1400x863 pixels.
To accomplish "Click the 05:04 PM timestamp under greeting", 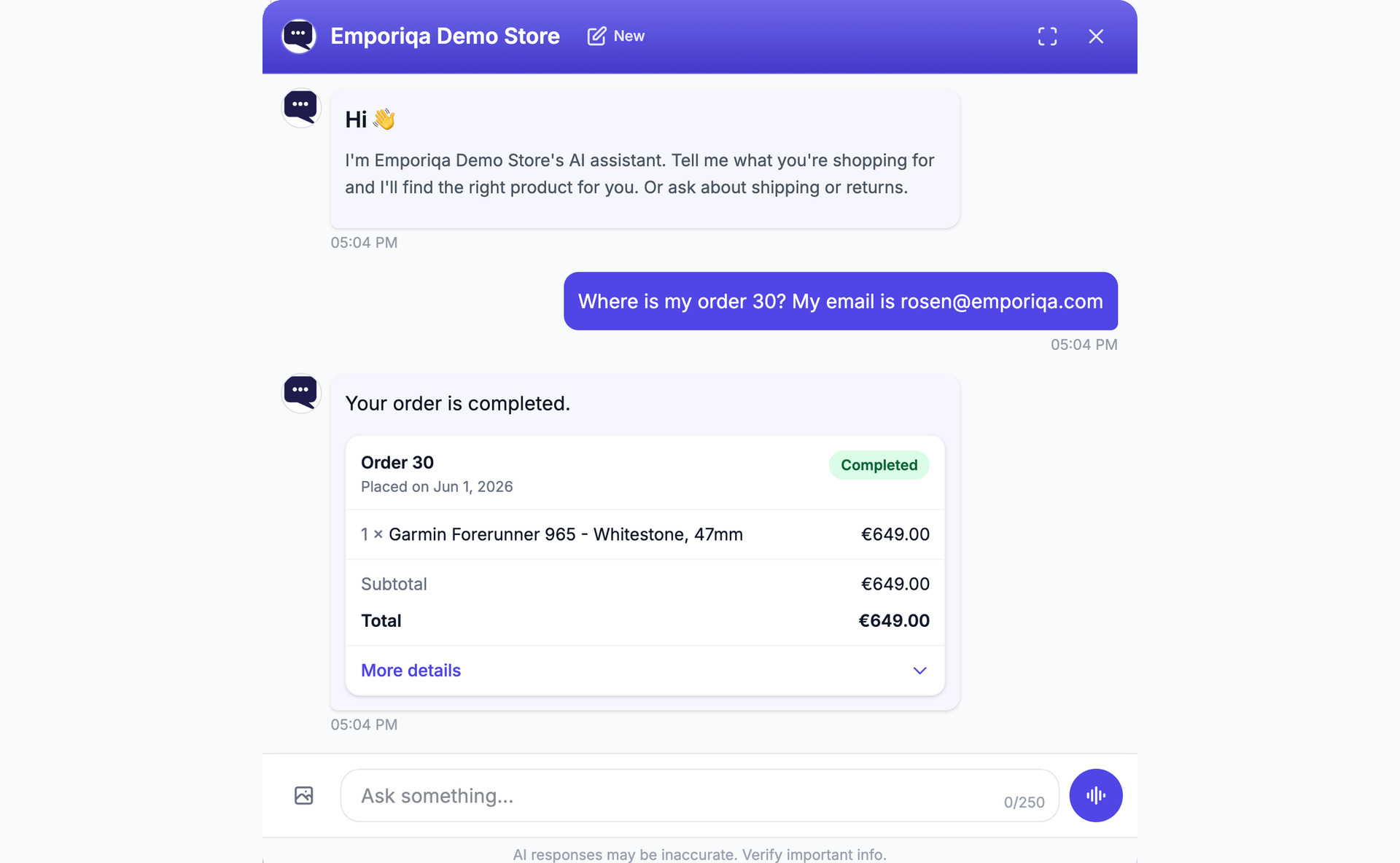I will [364, 243].
